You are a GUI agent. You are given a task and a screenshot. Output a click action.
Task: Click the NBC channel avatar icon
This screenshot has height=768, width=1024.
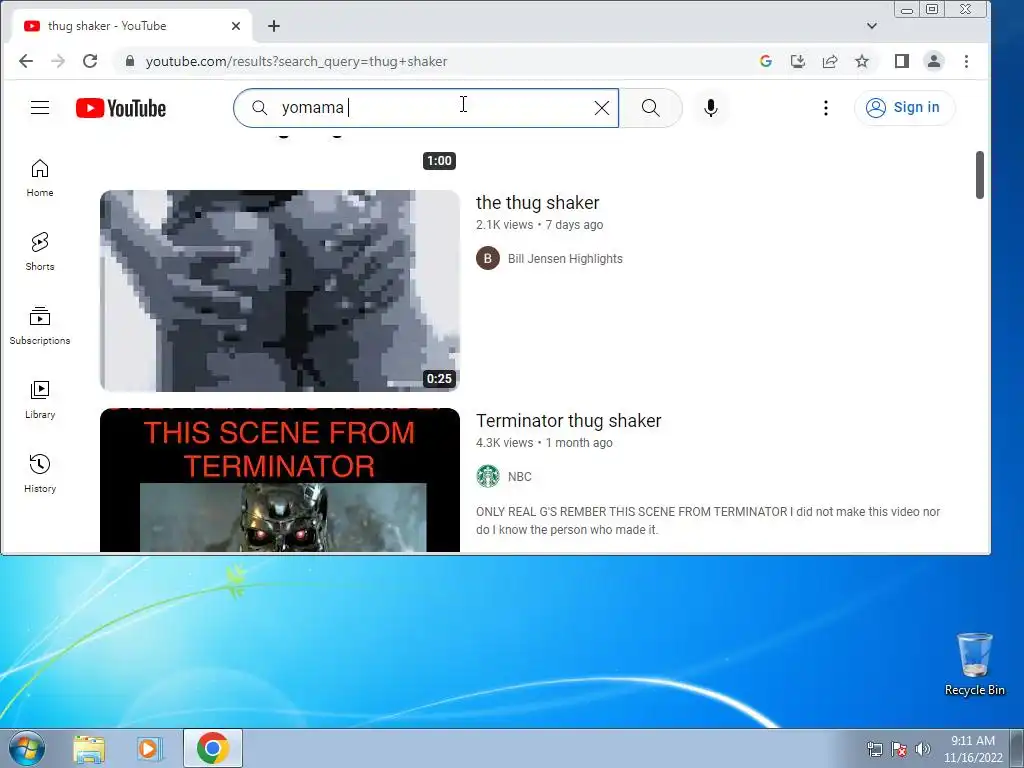(488, 477)
